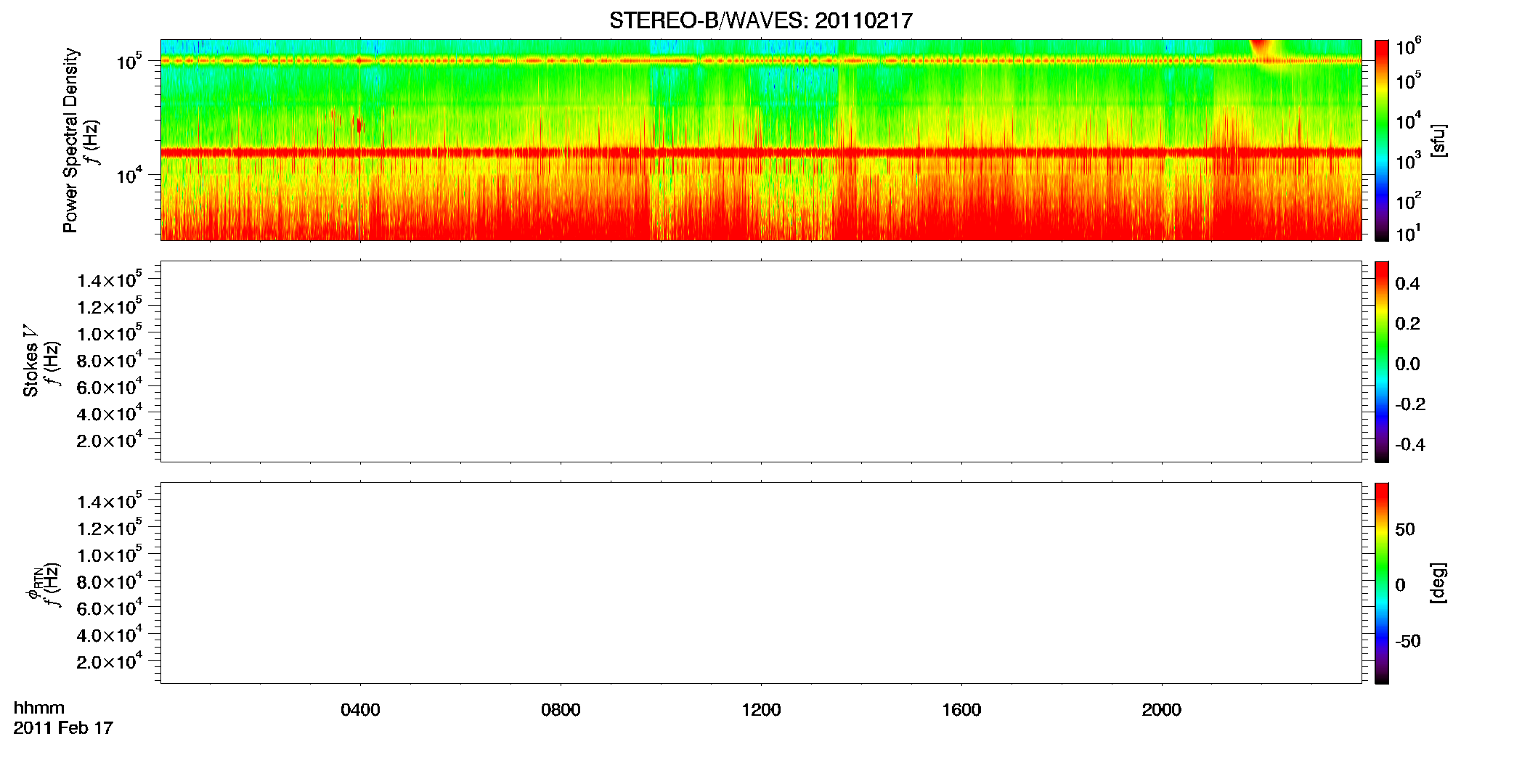Click the red 16 kHz band in spectrogram

pos(761,152)
